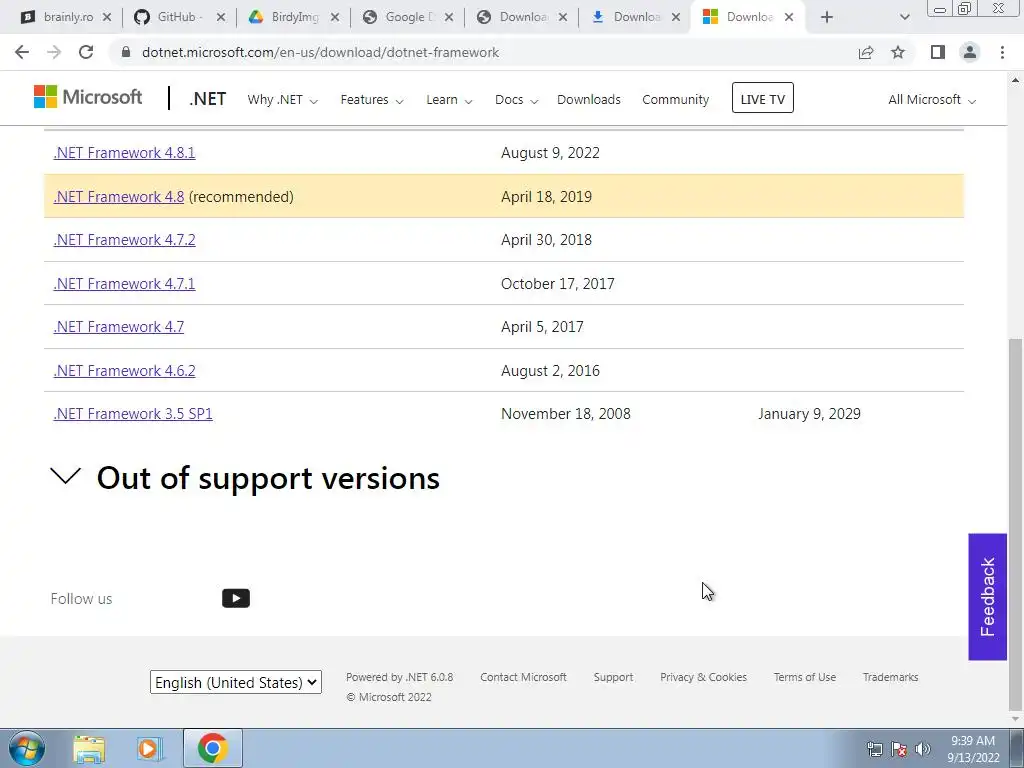Expand the Why .NET menu
The image size is (1024, 768).
[x=282, y=99]
